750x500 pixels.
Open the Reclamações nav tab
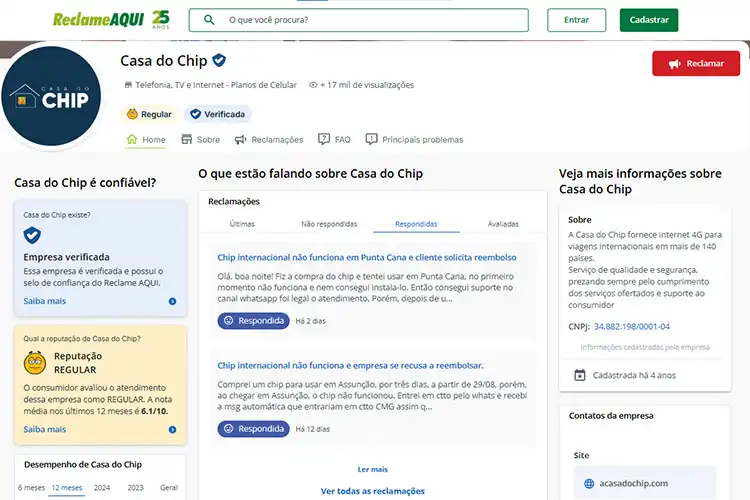269,140
